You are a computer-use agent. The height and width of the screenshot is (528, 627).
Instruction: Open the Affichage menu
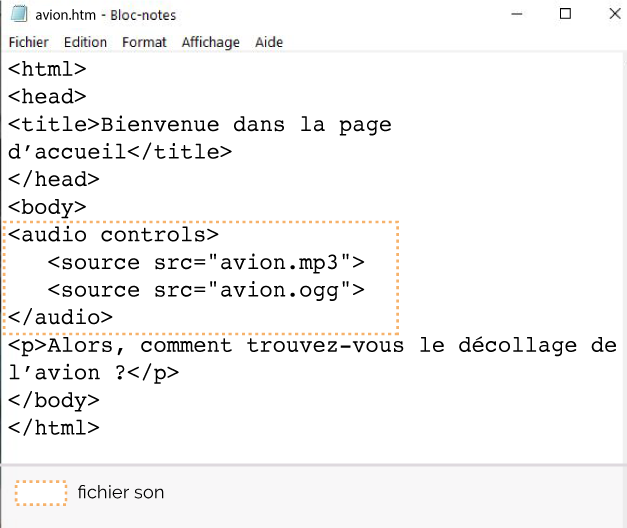click(x=211, y=42)
